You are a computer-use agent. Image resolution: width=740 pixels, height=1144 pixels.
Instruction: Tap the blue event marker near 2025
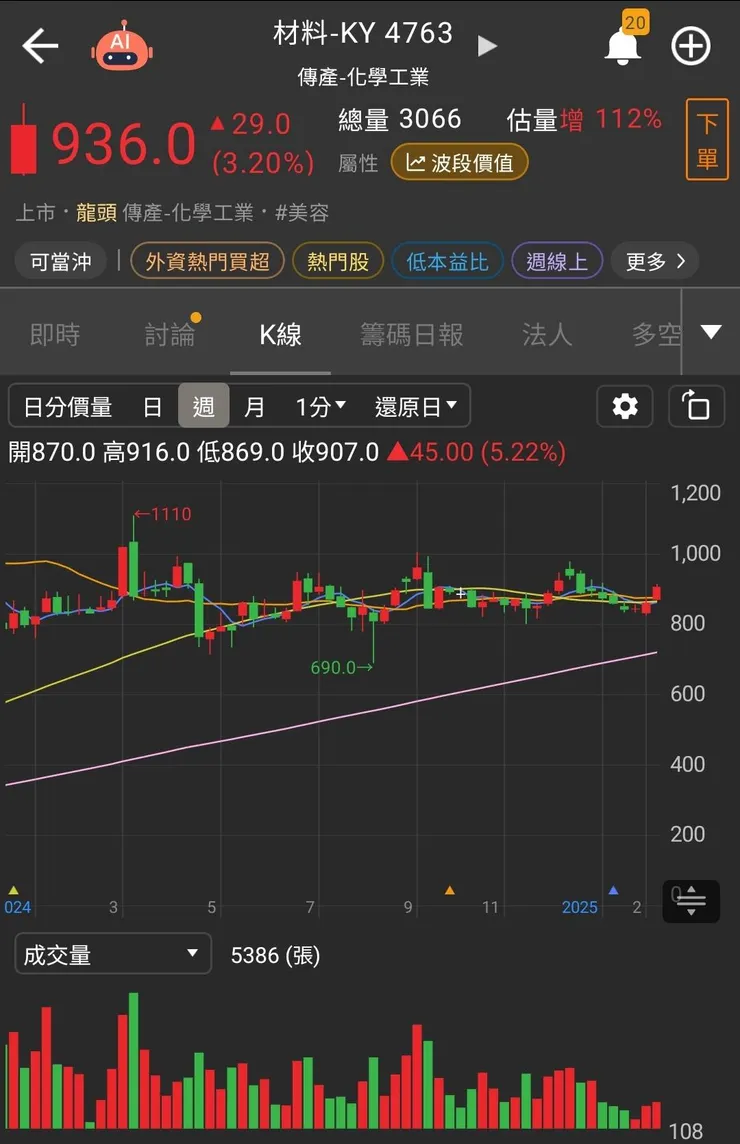click(613, 890)
